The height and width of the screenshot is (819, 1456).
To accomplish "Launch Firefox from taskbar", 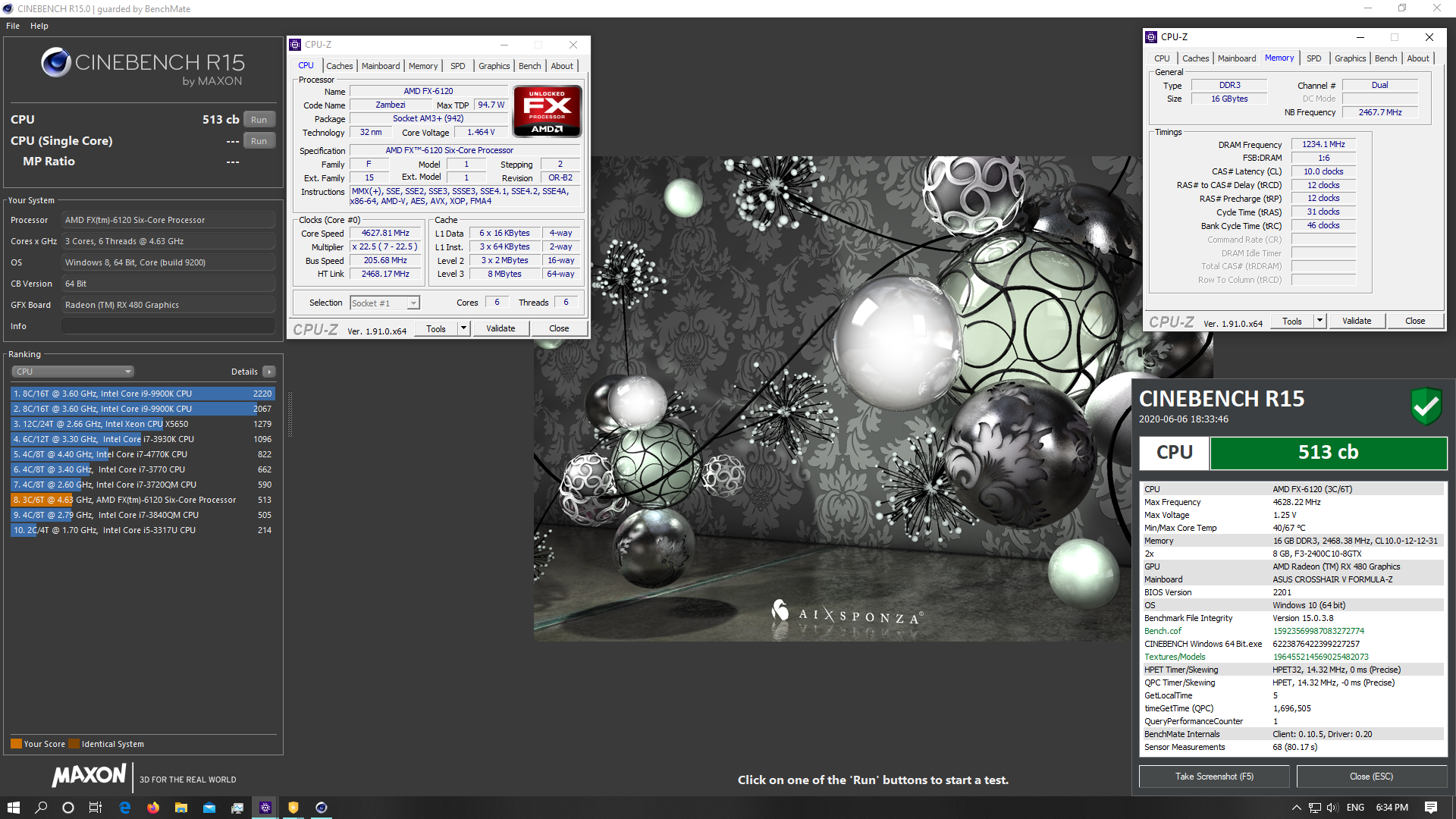I will (x=153, y=808).
